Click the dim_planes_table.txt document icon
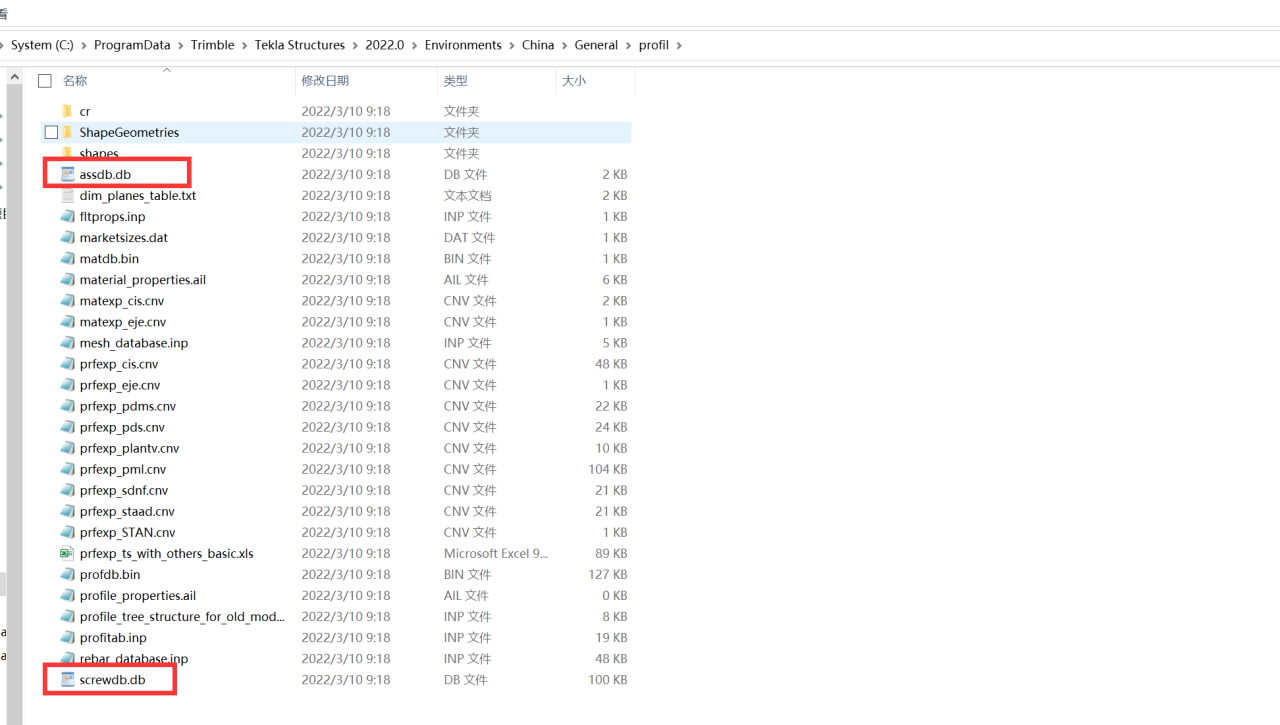Image resolution: width=1280 pixels, height=725 pixels. pos(68,195)
